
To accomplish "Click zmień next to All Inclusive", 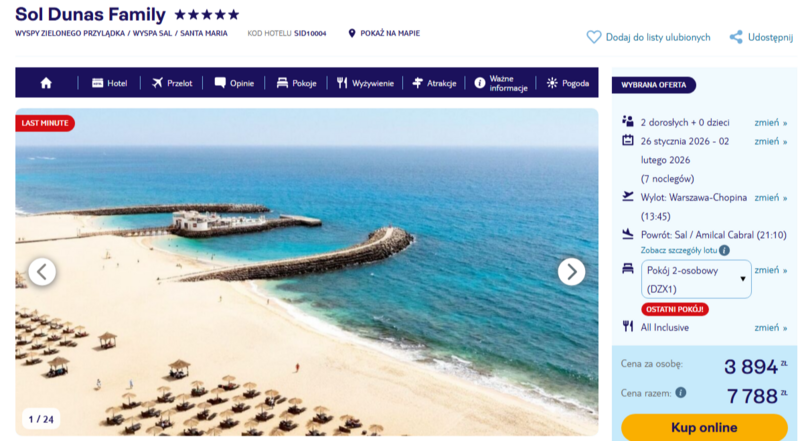I will [x=770, y=328].
